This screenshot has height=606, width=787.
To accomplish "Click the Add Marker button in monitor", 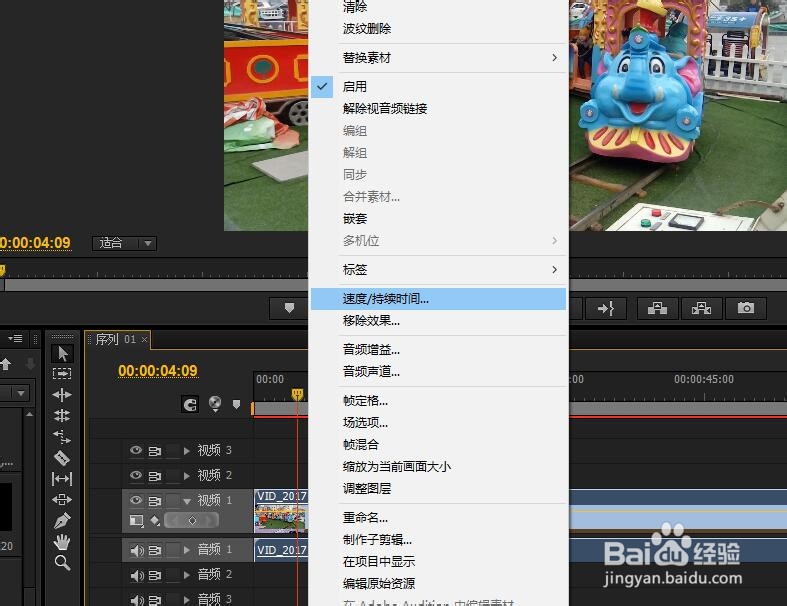I will [289, 308].
